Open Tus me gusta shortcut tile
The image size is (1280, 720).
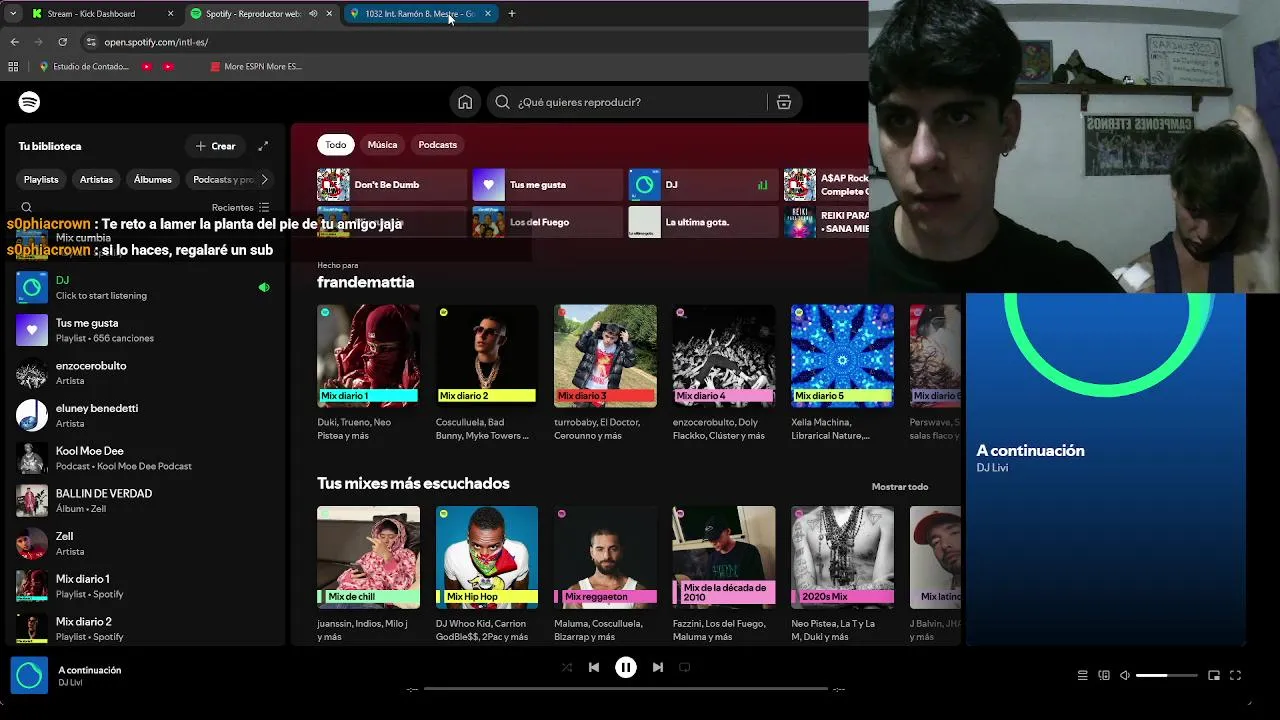pos(547,185)
